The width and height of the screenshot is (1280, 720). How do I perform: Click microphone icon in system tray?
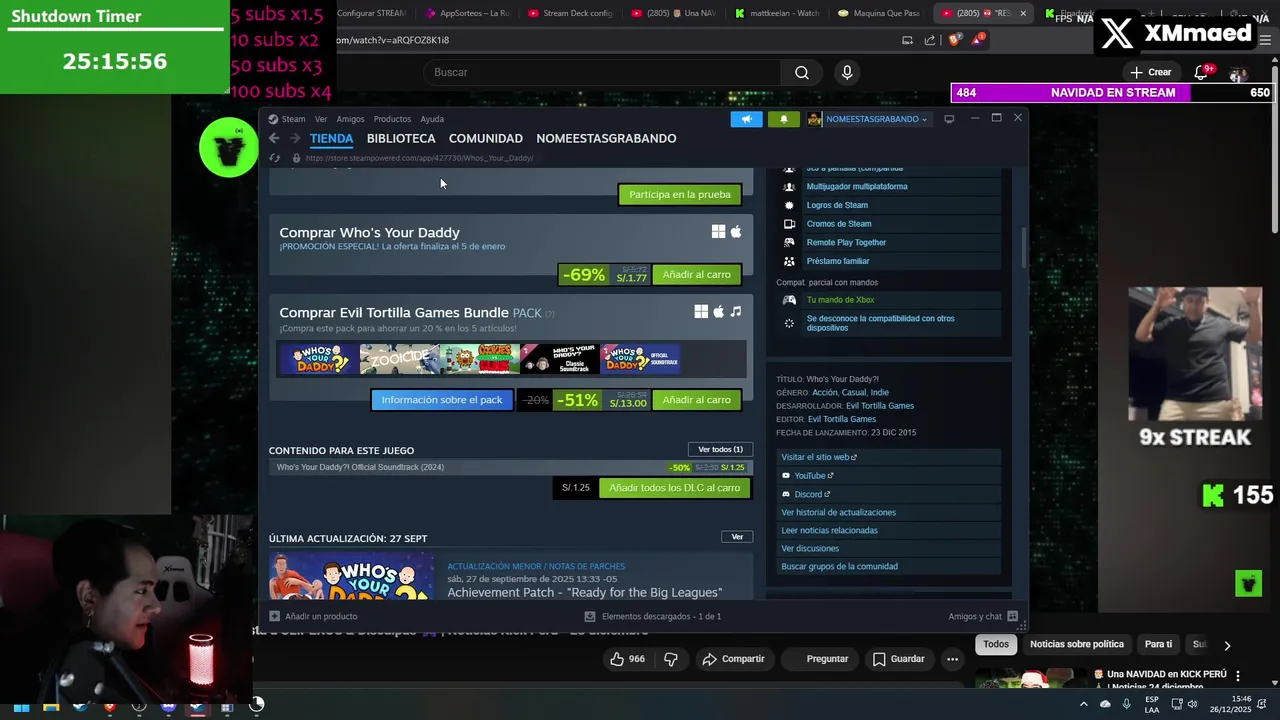[x=1127, y=704]
